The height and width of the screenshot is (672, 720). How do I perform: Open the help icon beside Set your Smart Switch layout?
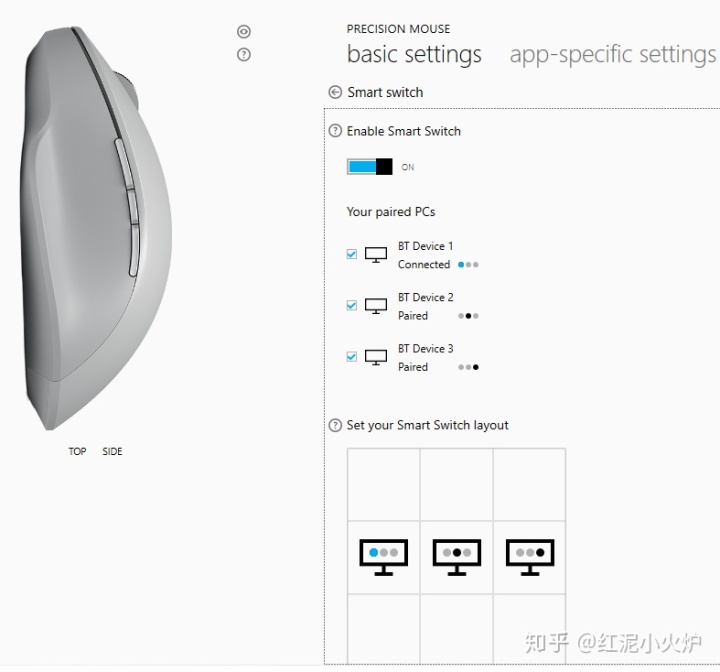(335, 425)
